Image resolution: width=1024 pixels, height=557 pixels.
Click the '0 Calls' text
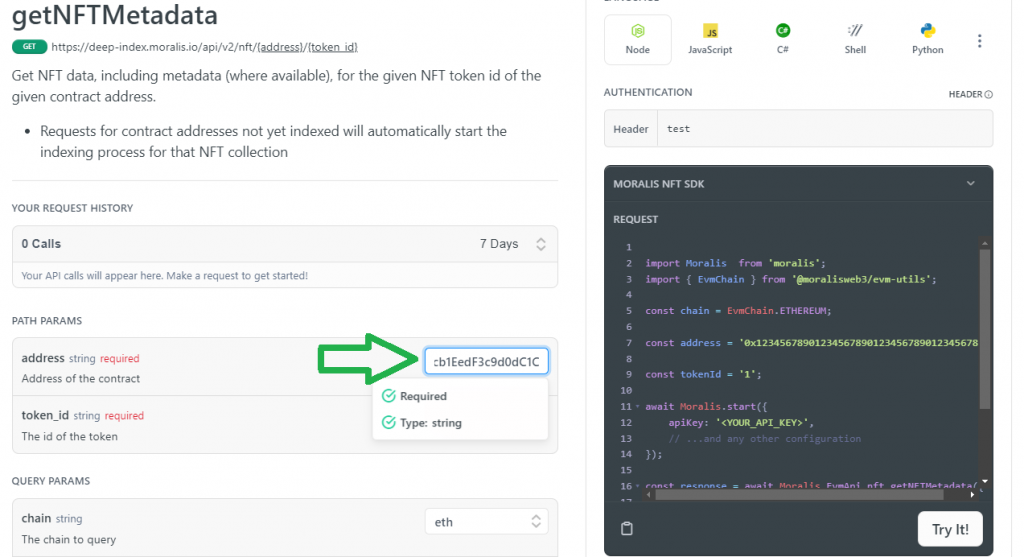pyautogui.click(x=41, y=244)
